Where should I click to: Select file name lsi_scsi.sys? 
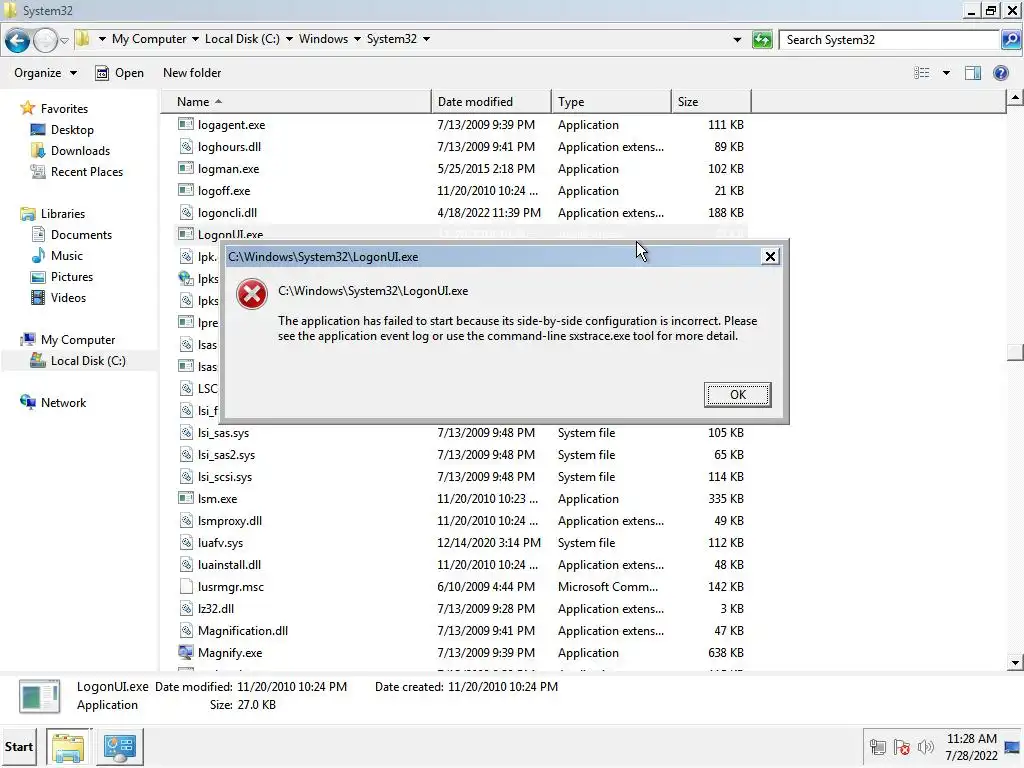tap(225, 477)
